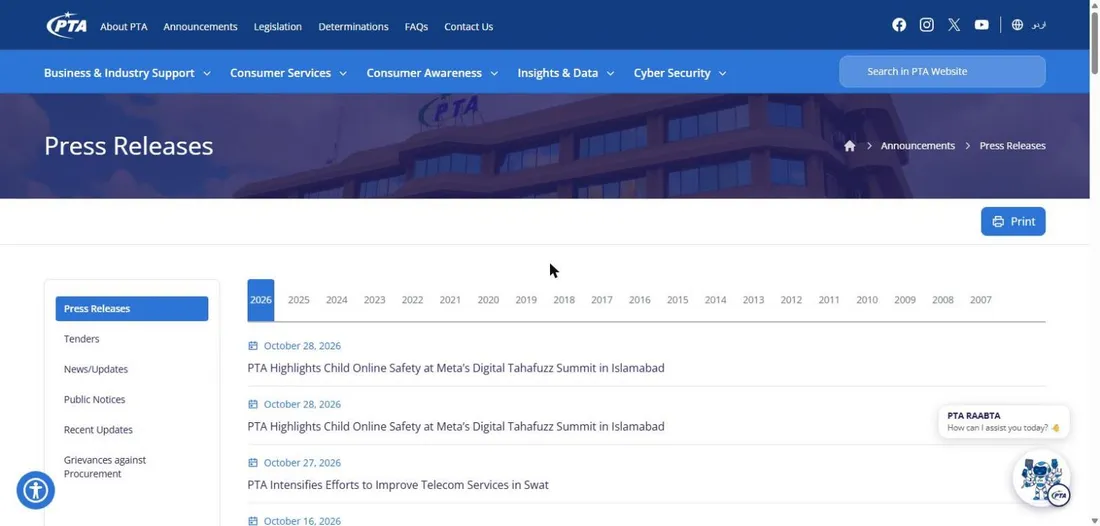Expand Cyber Security dropdown

(x=680, y=73)
